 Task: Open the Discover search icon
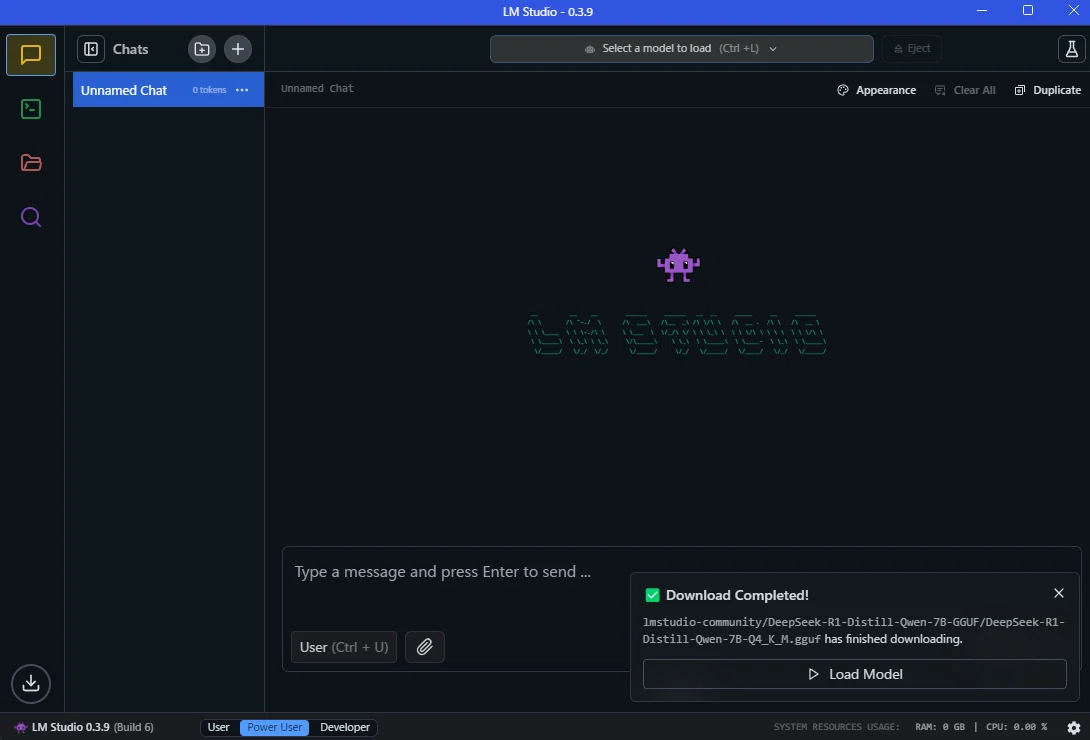click(x=31, y=217)
